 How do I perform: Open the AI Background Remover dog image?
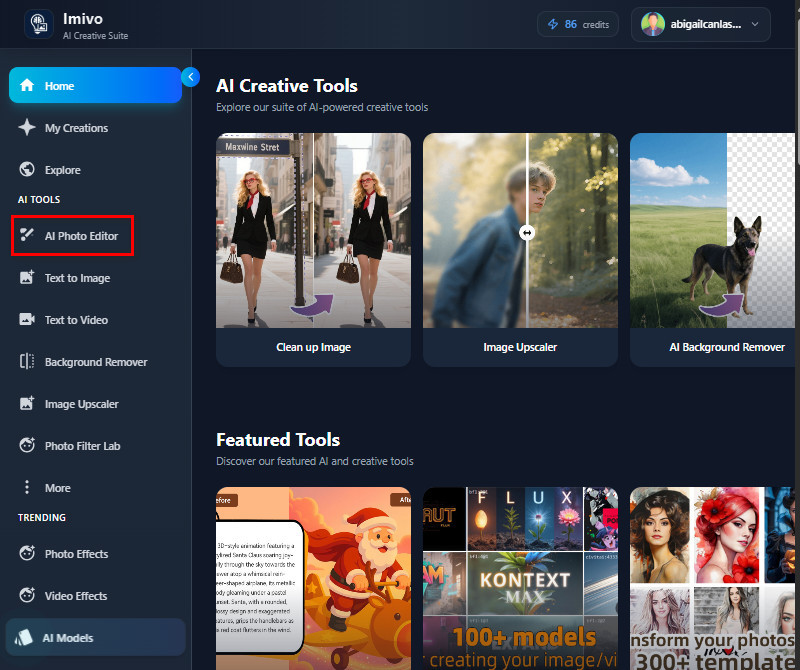pos(714,230)
